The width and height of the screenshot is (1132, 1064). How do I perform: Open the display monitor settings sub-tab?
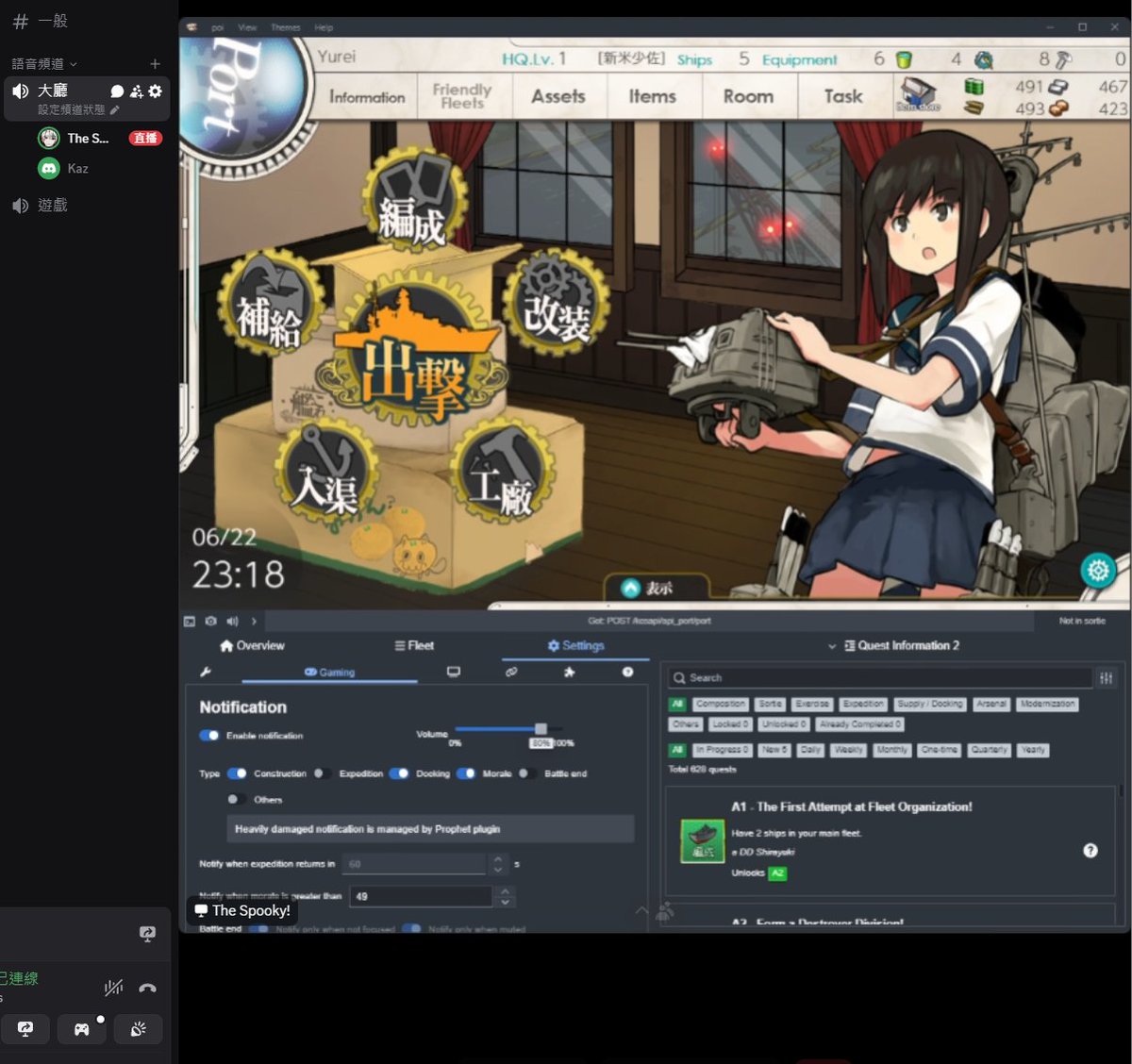(x=454, y=672)
